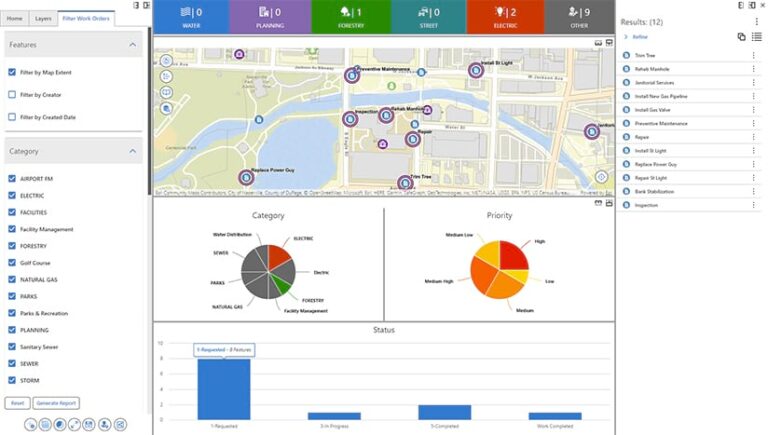Viewport: 768px width, 435px height.
Task: Open options menu for Trim Tree result
Action: (x=753, y=55)
